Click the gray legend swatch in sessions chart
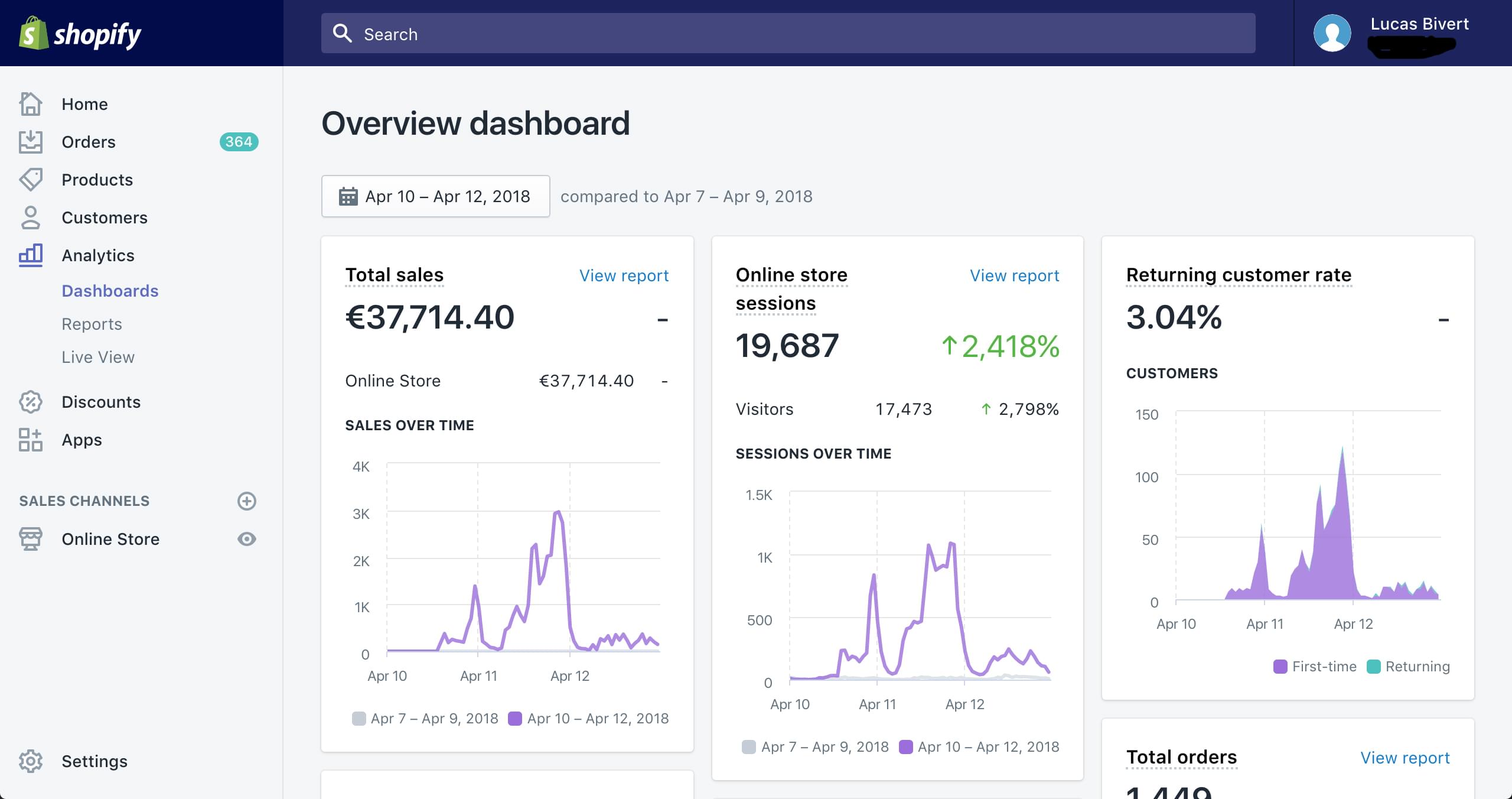The height and width of the screenshot is (799, 1512). coord(749,746)
